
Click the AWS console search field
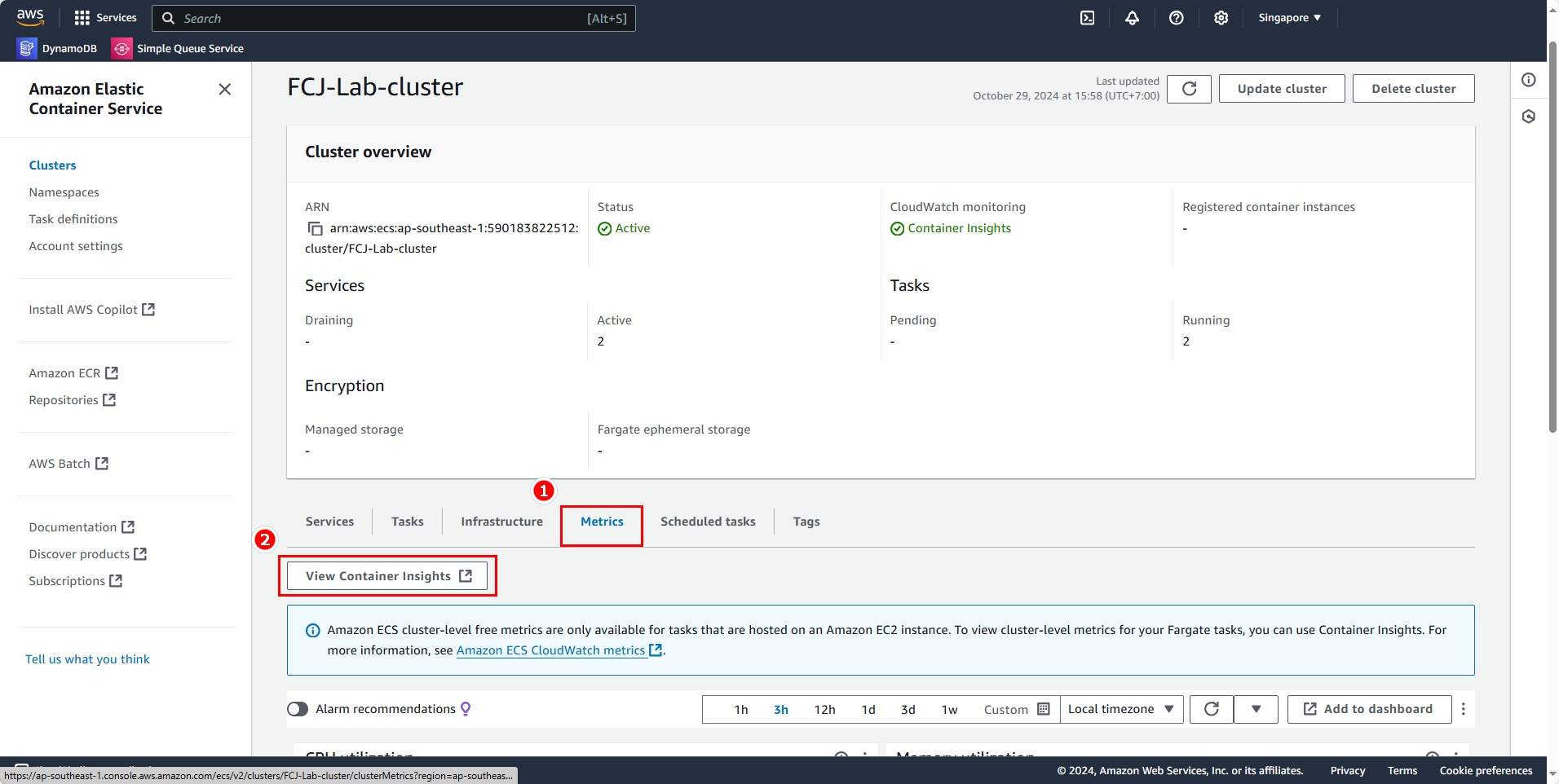point(394,18)
